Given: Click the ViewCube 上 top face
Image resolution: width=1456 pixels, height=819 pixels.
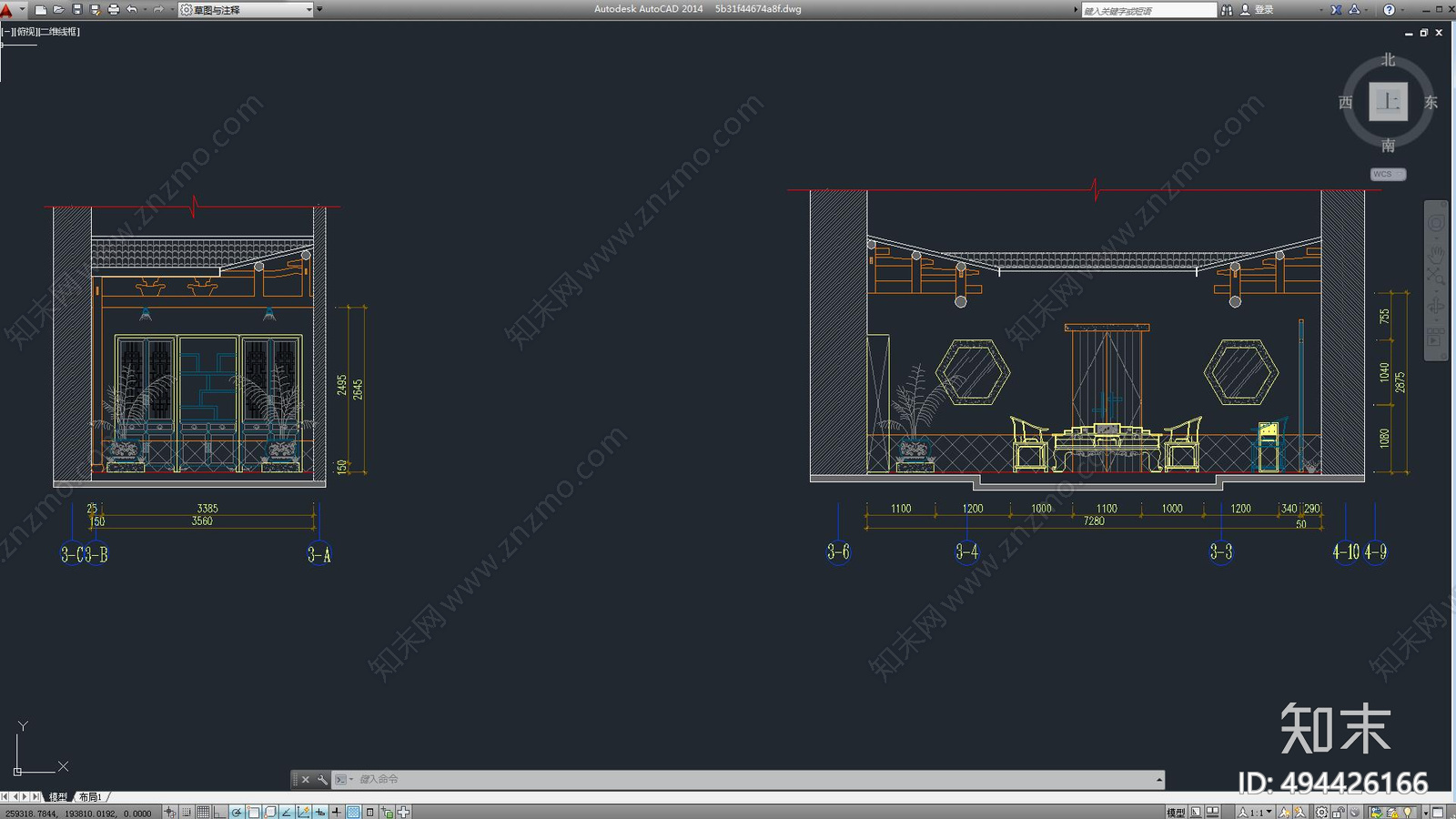Looking at the screenshot, I should pos(1389,101).
